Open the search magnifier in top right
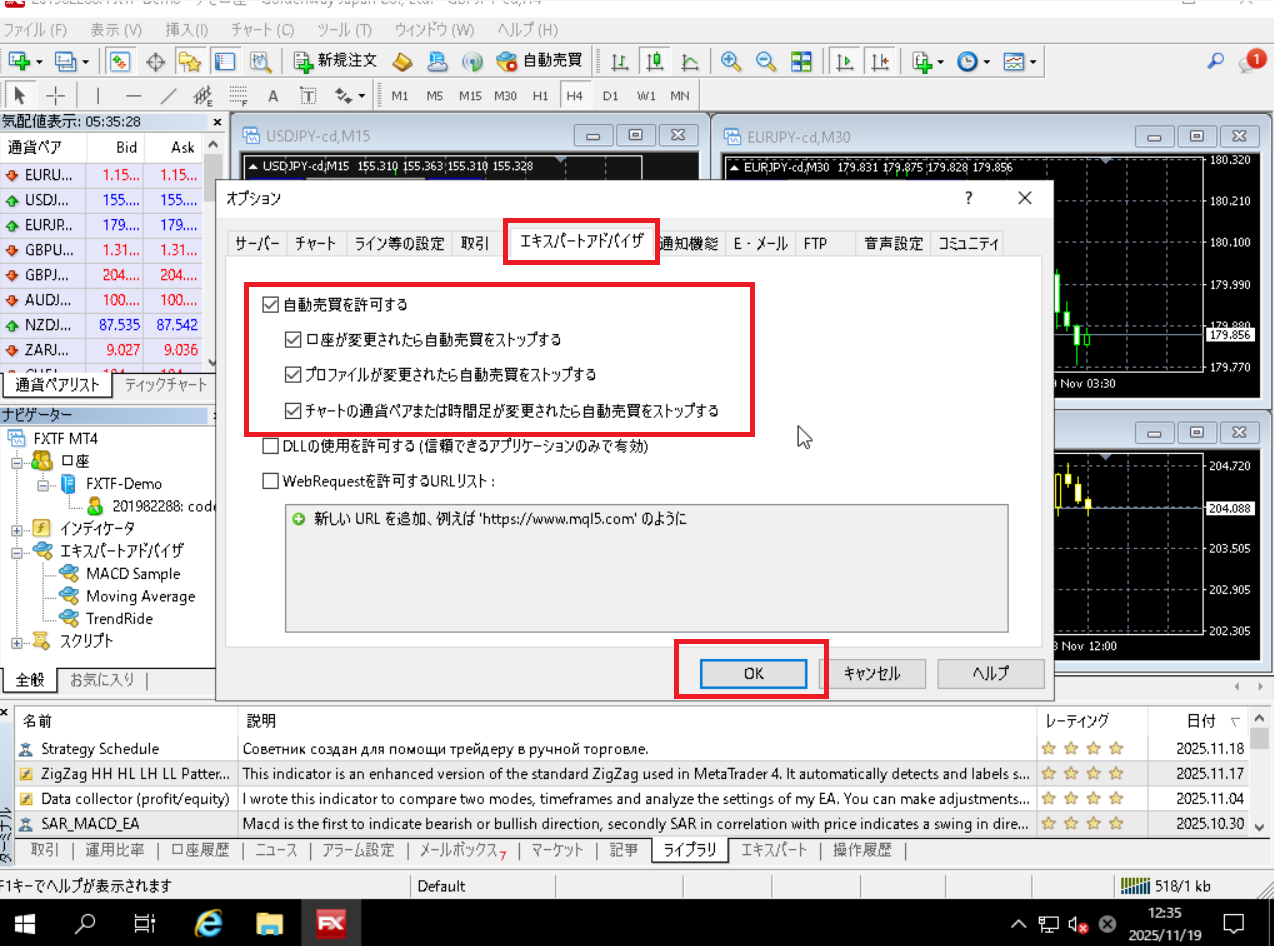1274x946 pixels. coord(1215,61)
